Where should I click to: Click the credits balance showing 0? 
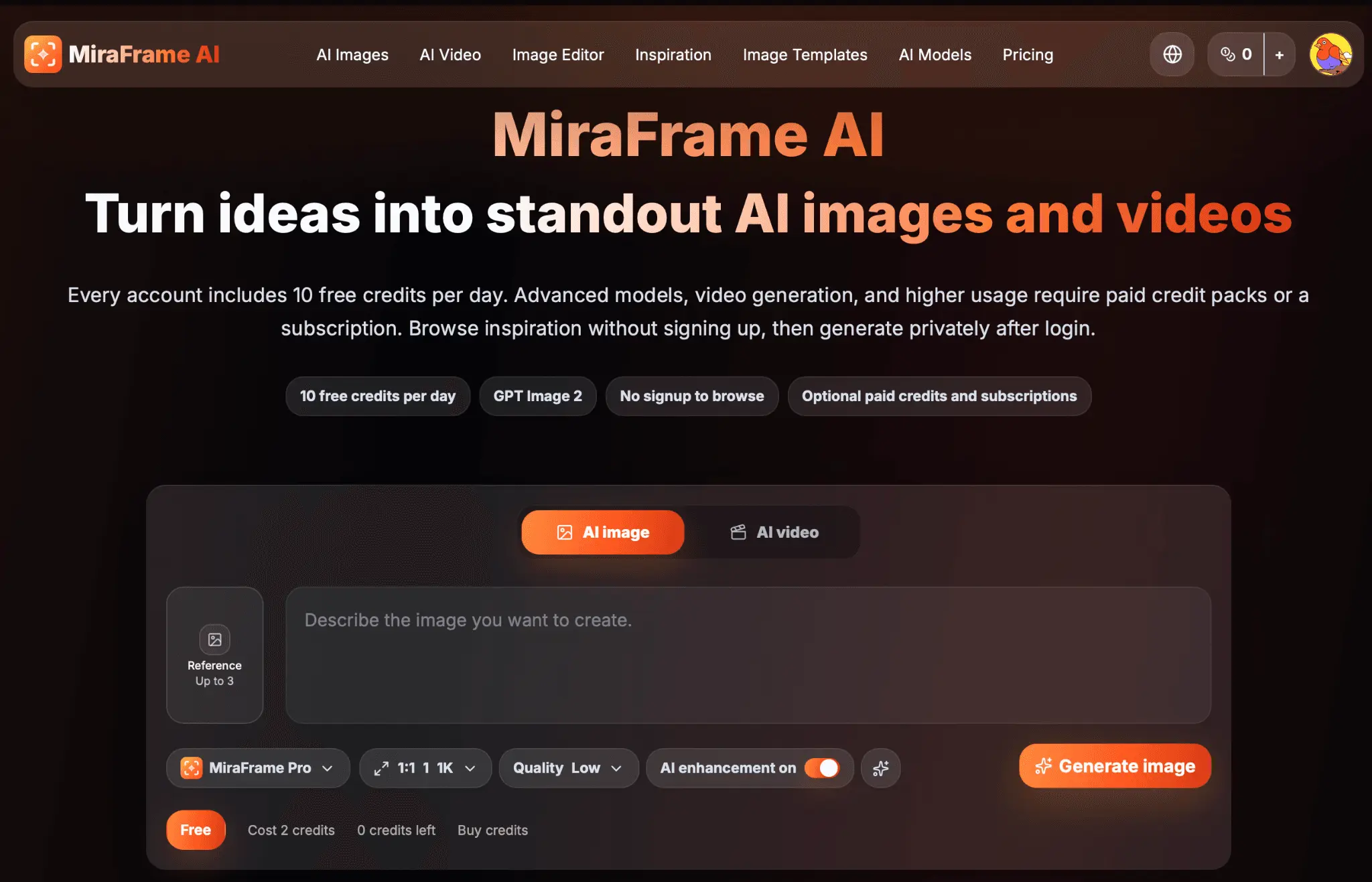click(x=1236, y=54)
